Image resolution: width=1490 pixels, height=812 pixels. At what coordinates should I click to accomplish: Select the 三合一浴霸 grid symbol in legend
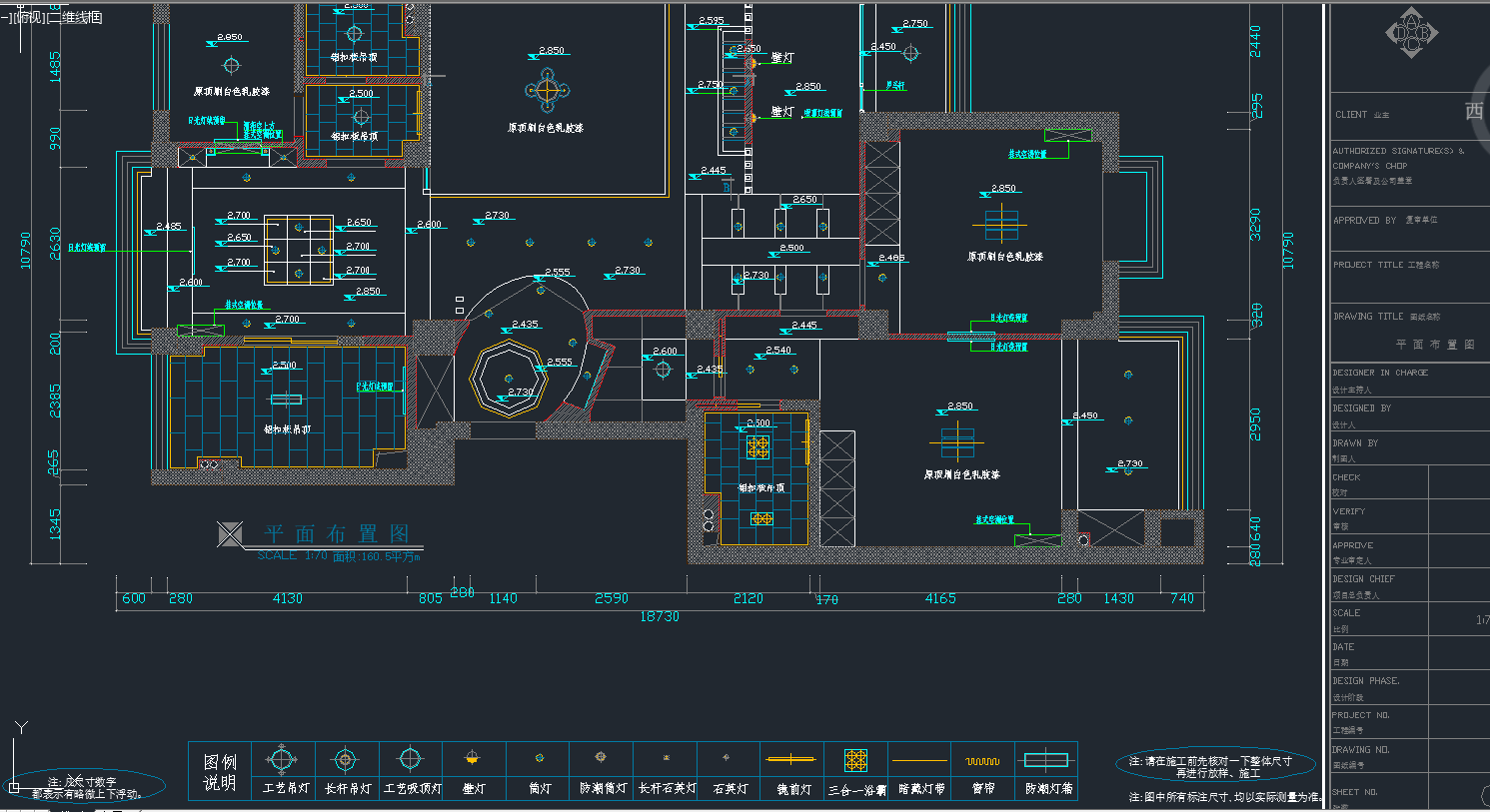pos(855,760)
